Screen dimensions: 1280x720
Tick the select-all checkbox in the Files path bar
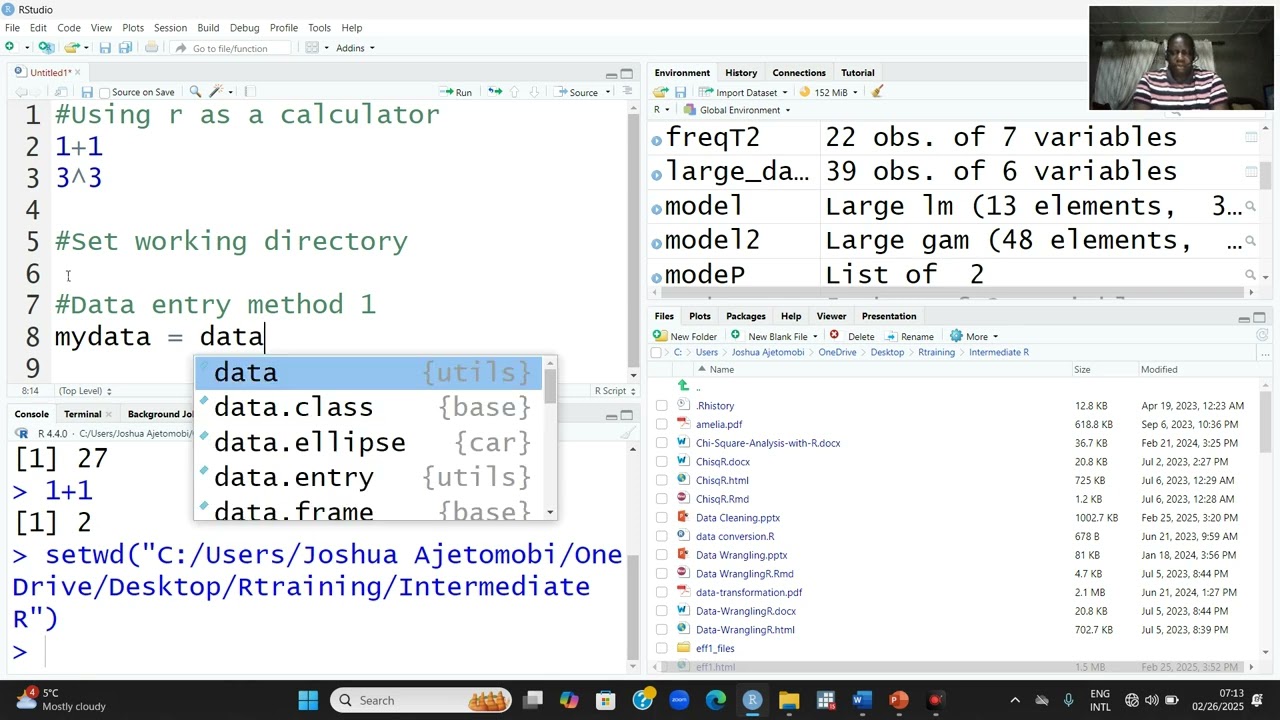(x=656, y=352)
